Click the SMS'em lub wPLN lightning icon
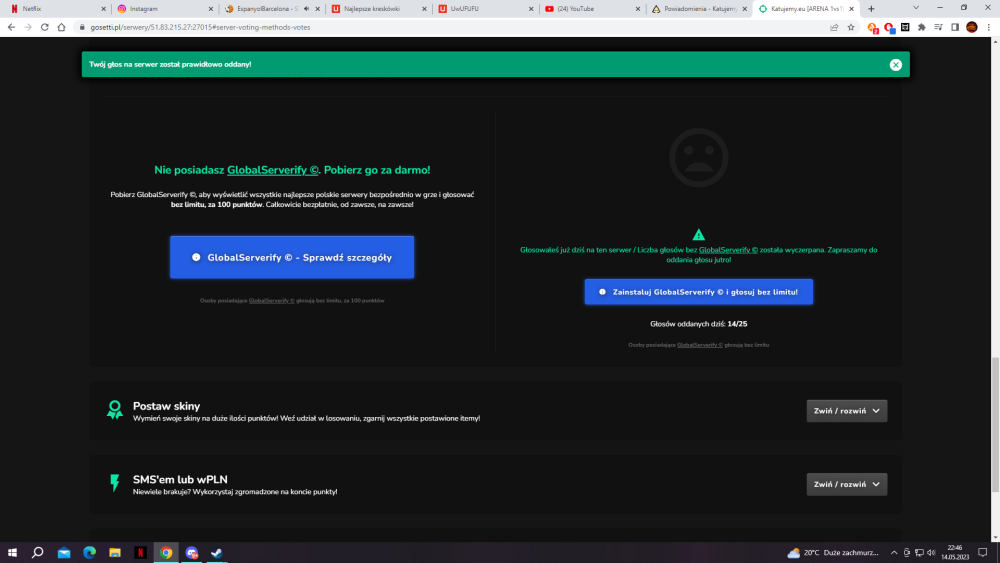Image resolution: width=1000 pixels, height=563 pixels. (115, 483)
